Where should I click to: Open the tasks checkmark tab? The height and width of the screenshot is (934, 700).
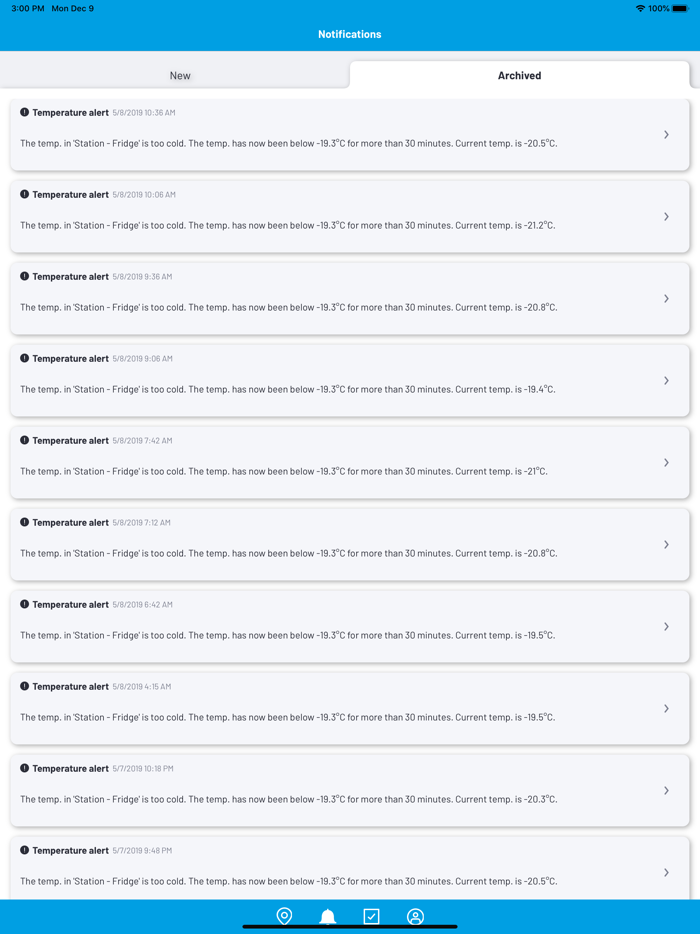click(371, 916)
